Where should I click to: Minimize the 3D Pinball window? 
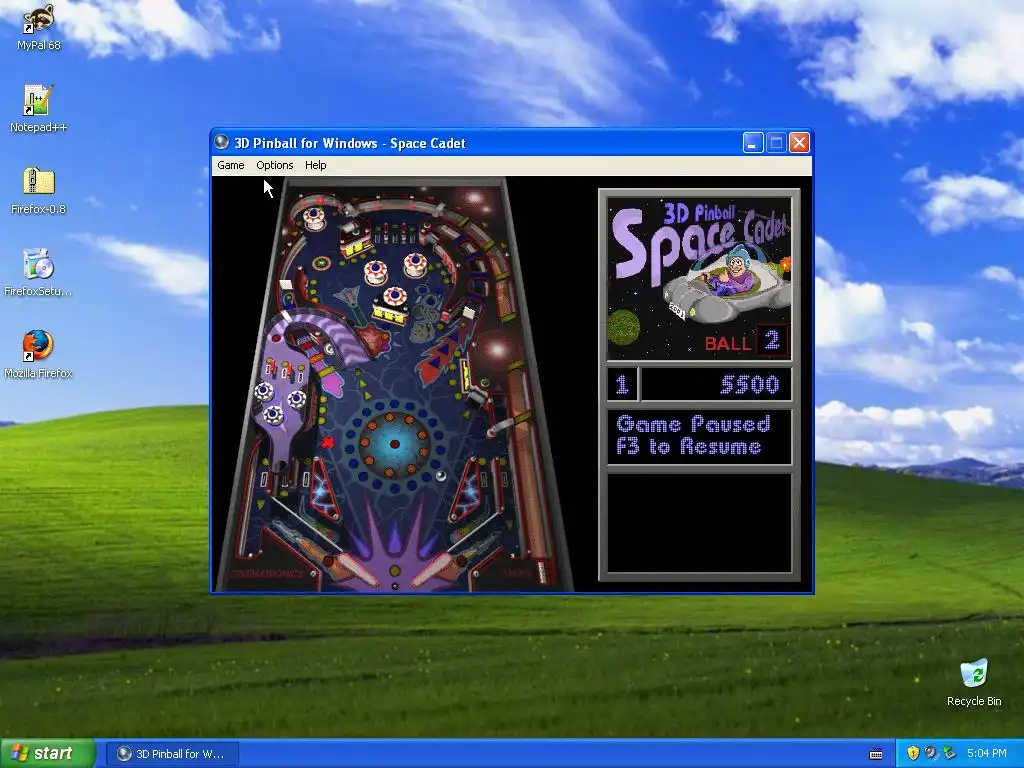tap(753, 142)
